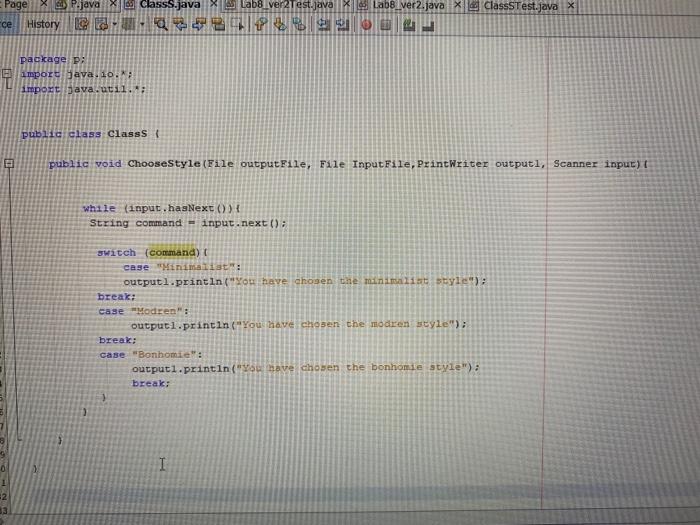700x525 pixels.
Task: Collapse the imports code fold marker
Action: tap(7, 73)
